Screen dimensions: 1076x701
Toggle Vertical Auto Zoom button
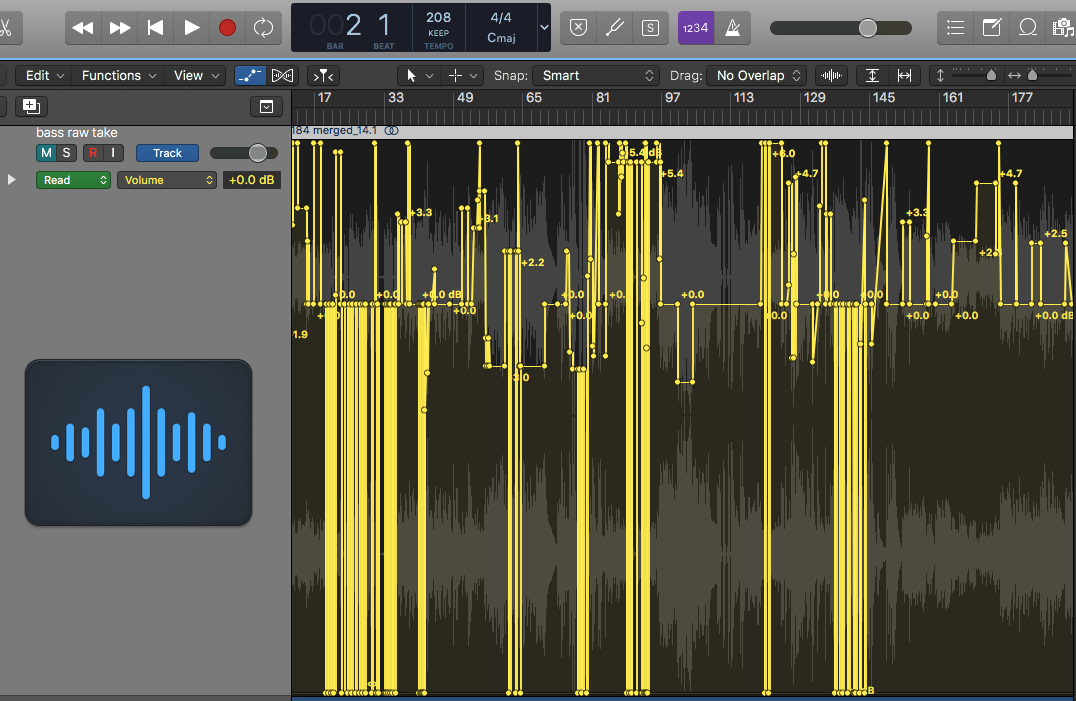[x=872, y=75]
